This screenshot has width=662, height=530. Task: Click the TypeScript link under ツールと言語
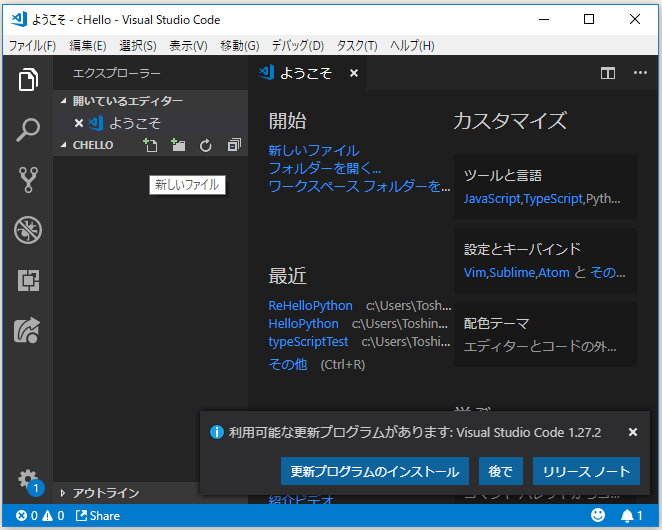click(553, 198)
